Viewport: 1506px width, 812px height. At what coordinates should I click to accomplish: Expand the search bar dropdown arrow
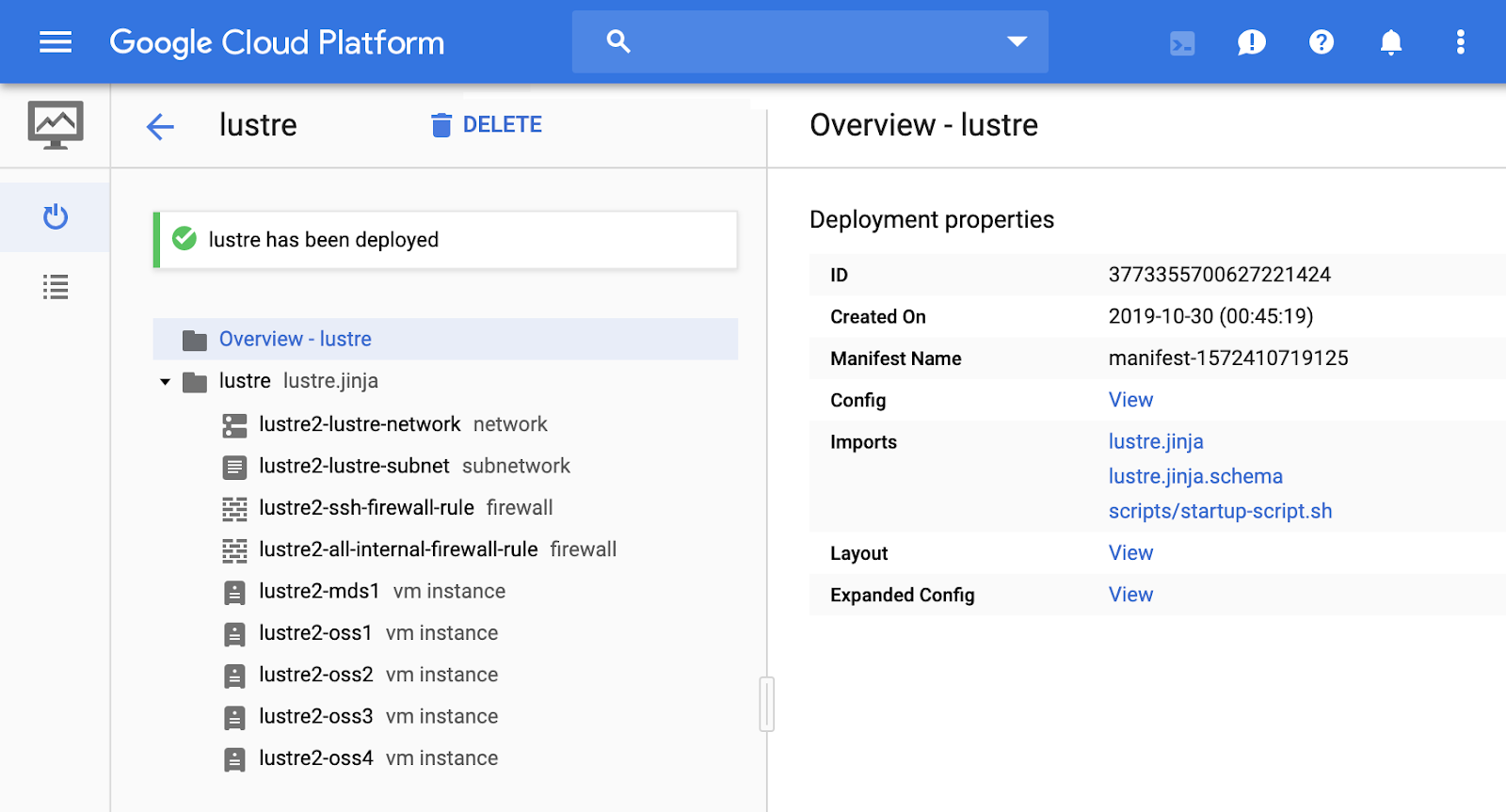pos(1017,41)
